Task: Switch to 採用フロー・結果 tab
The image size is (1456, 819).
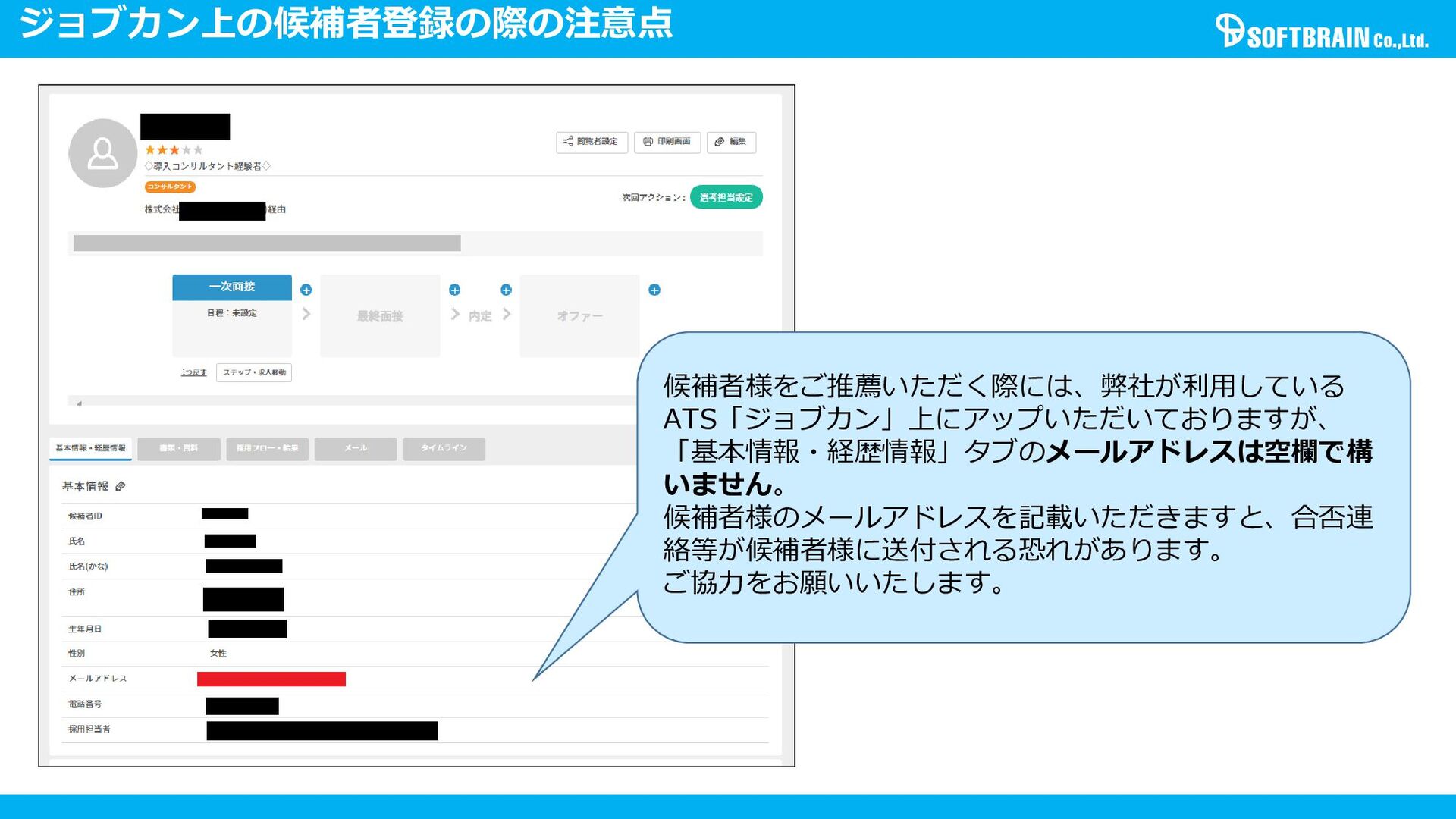Action: [267, 448]
